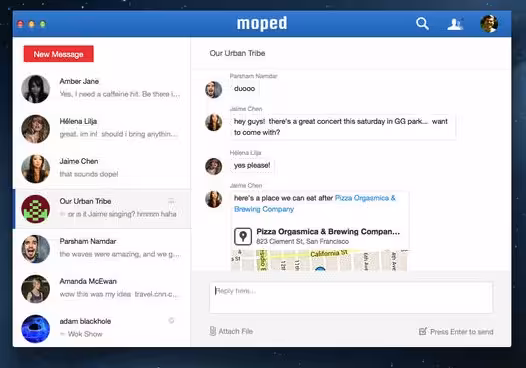Click Parsham Namdar's sidebar avatar
Screen dimensions: 526x368
36,249
